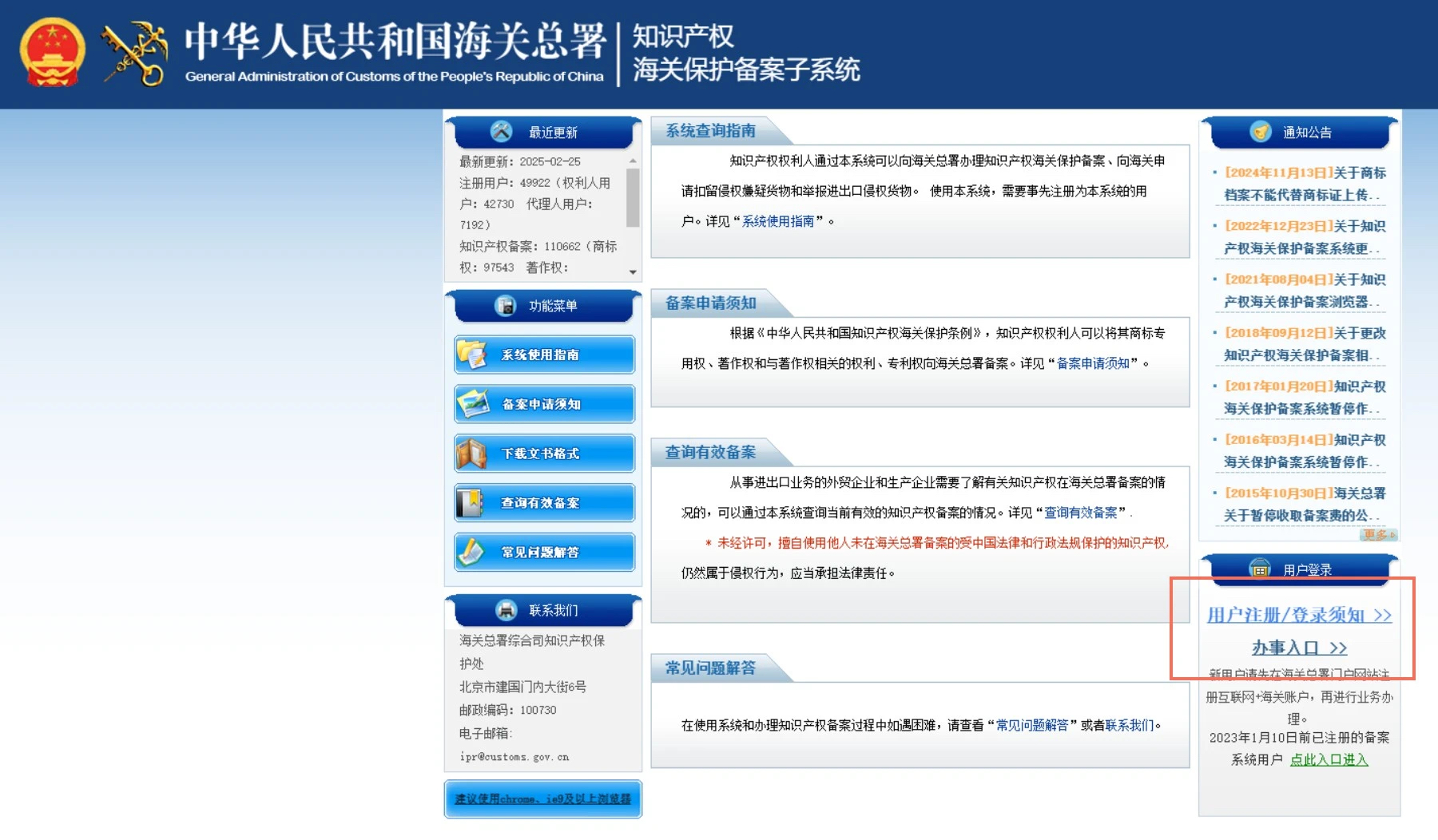This screenshot has height=840, width=1438.
Task: Click the pencil icon on 常见问题解答 button
Action: [471, 552]
